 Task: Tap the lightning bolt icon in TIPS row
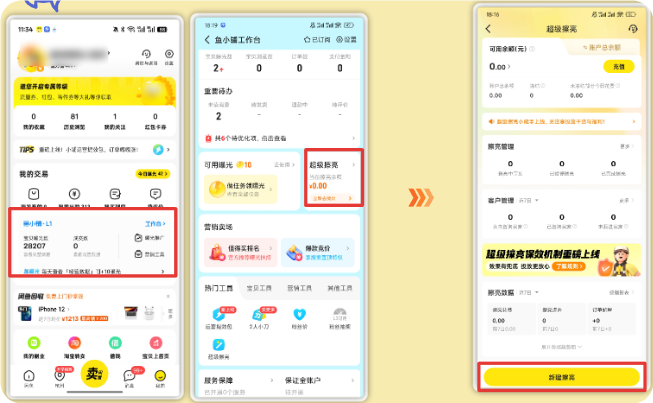(158, 149)
